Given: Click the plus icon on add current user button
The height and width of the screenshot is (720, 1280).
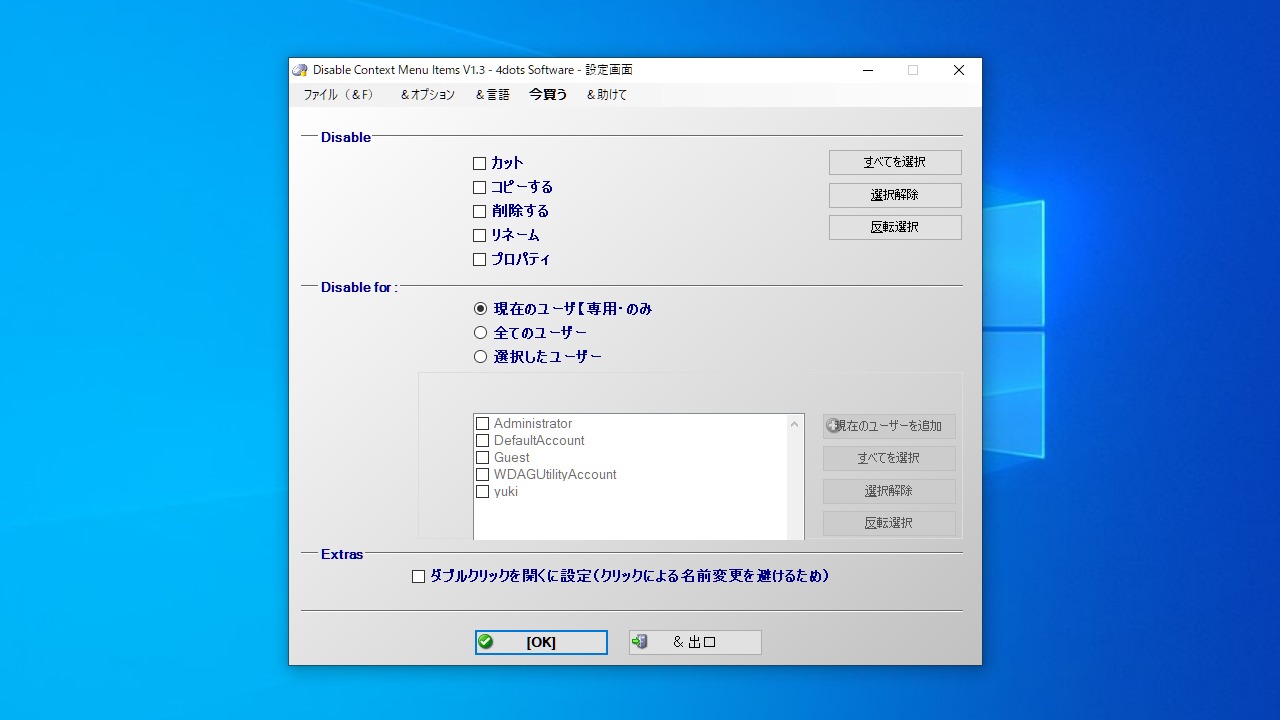Looking at the screenshot, I should [832, 426].
